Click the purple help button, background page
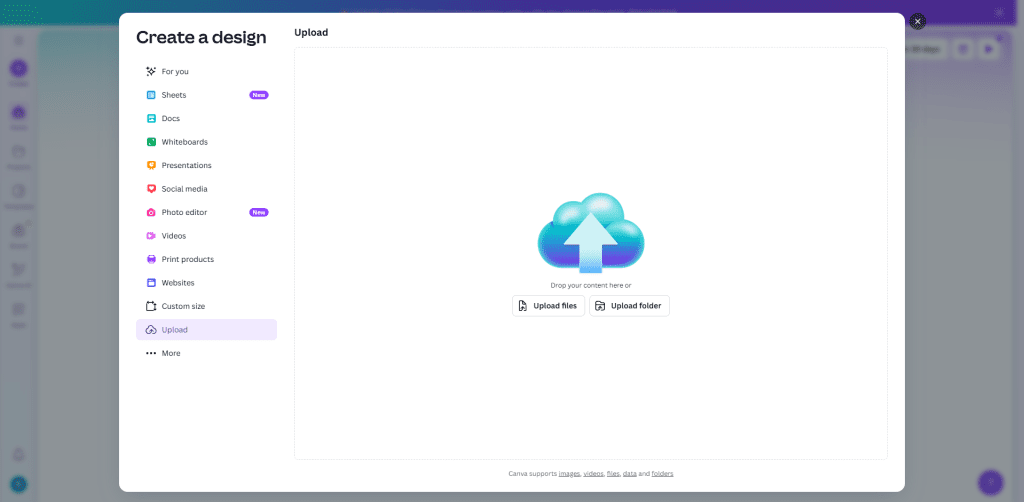Screen dimensions: 1024x502 [x=991, y=482]
